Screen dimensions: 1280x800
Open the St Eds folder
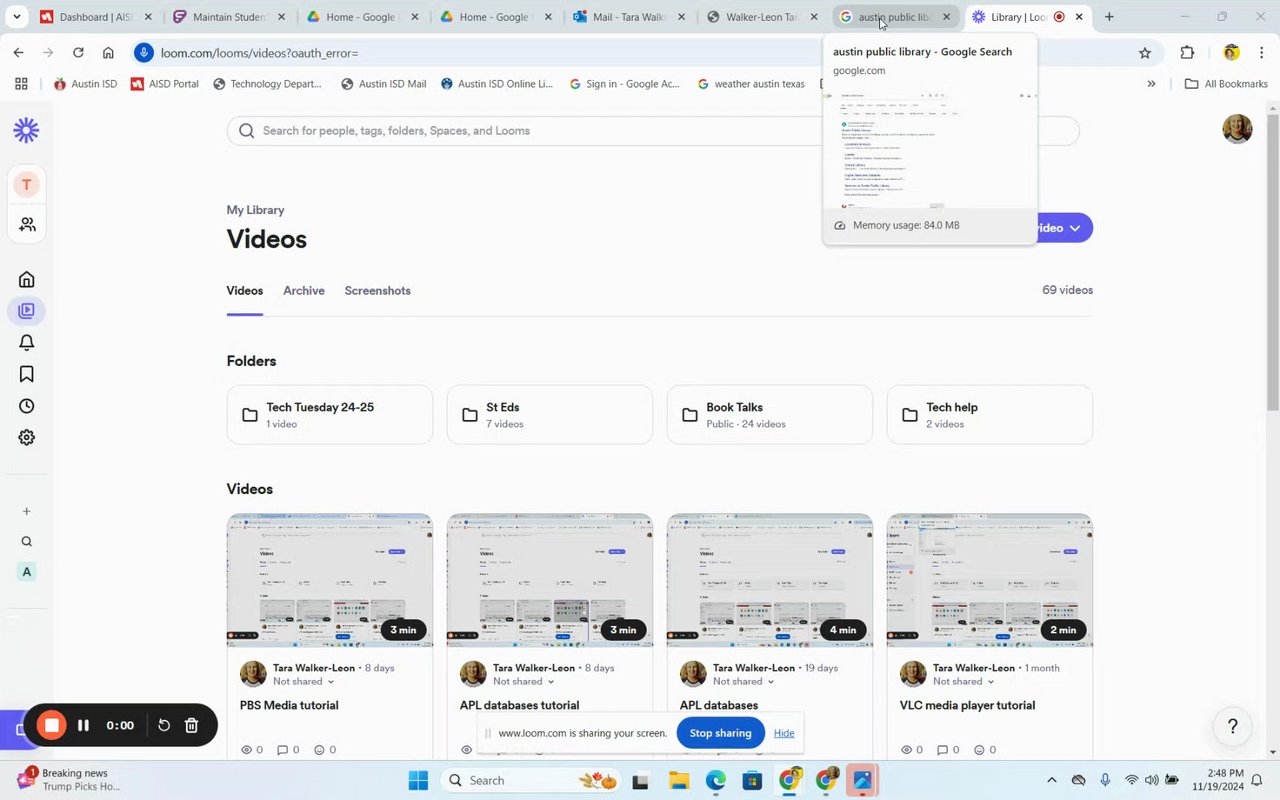550,414
